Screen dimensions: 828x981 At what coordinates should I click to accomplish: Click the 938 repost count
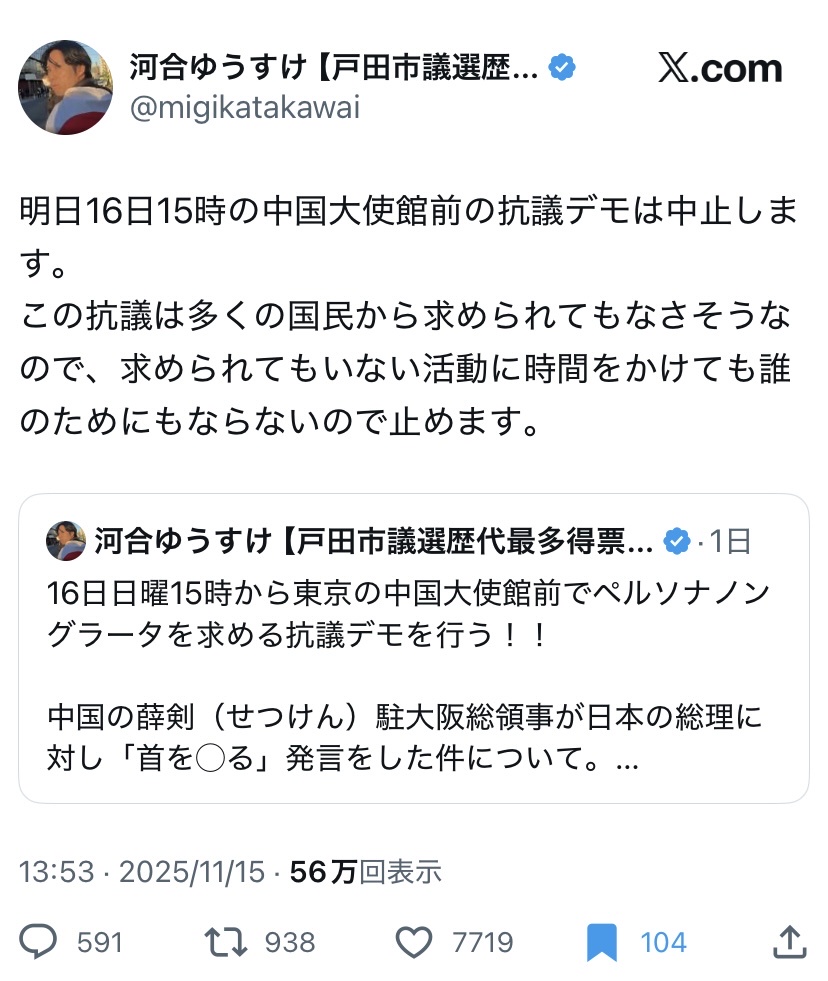(x=290, y=942)
